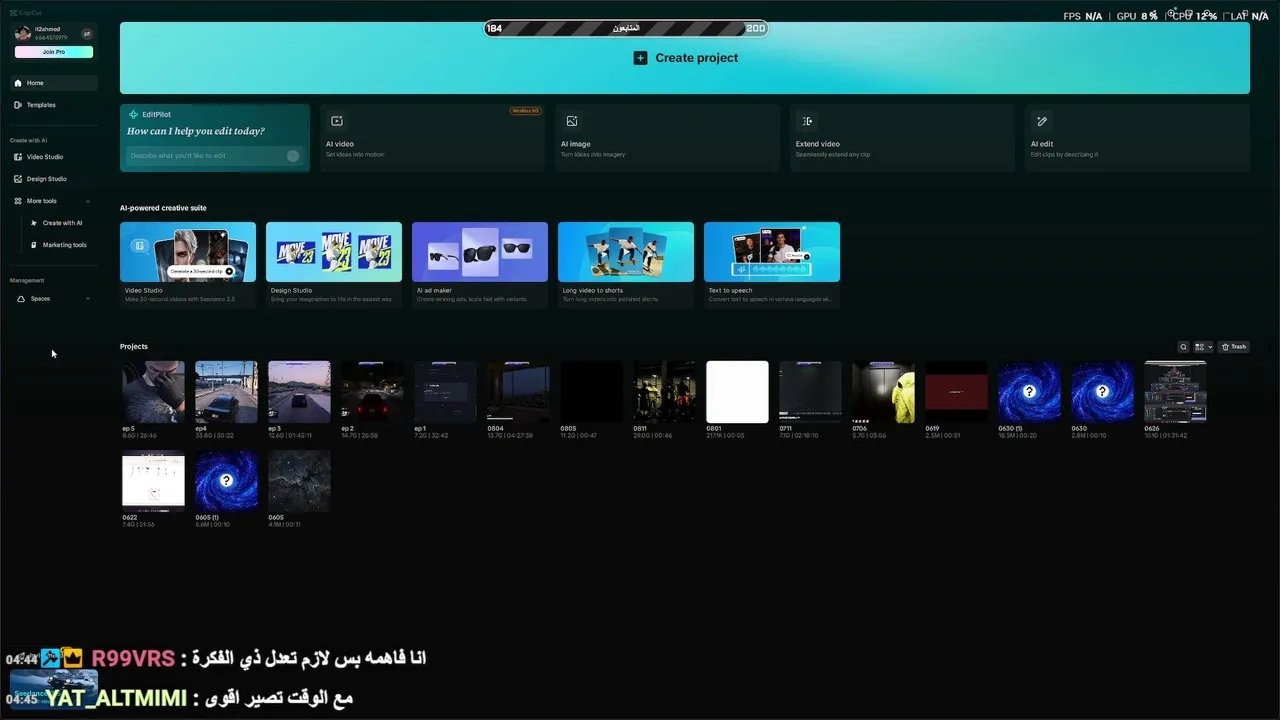Click the AI video card icon

[x=337, y=121]
